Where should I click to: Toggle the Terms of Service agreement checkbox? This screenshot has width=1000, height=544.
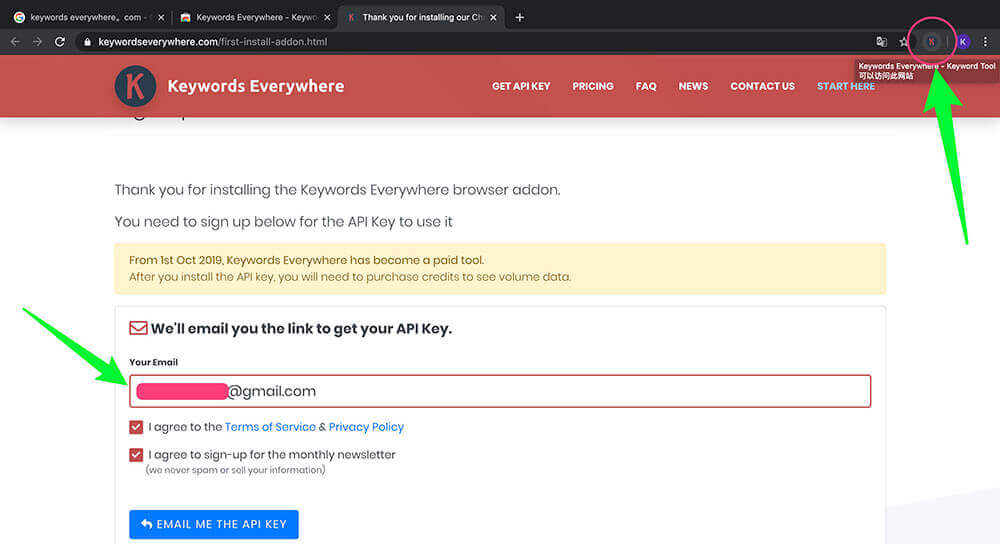pyautogui.click(x=136, y=427)
